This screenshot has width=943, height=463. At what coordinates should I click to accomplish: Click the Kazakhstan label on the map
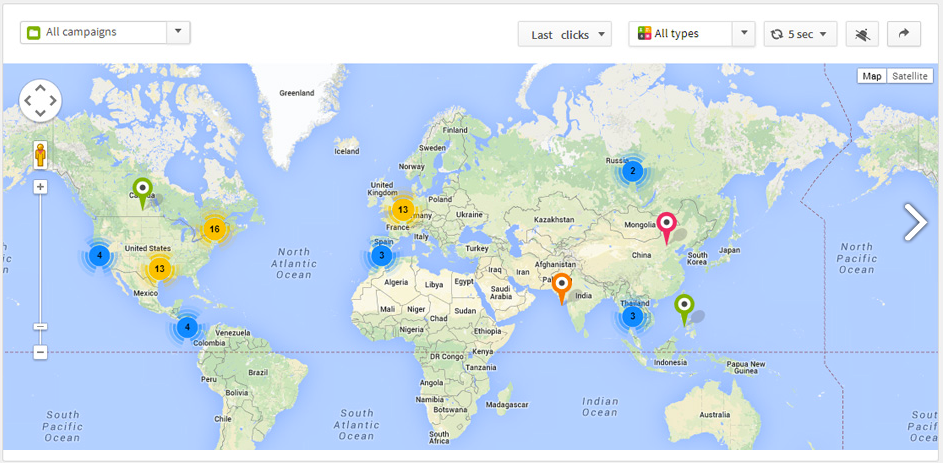click(552, 221)
